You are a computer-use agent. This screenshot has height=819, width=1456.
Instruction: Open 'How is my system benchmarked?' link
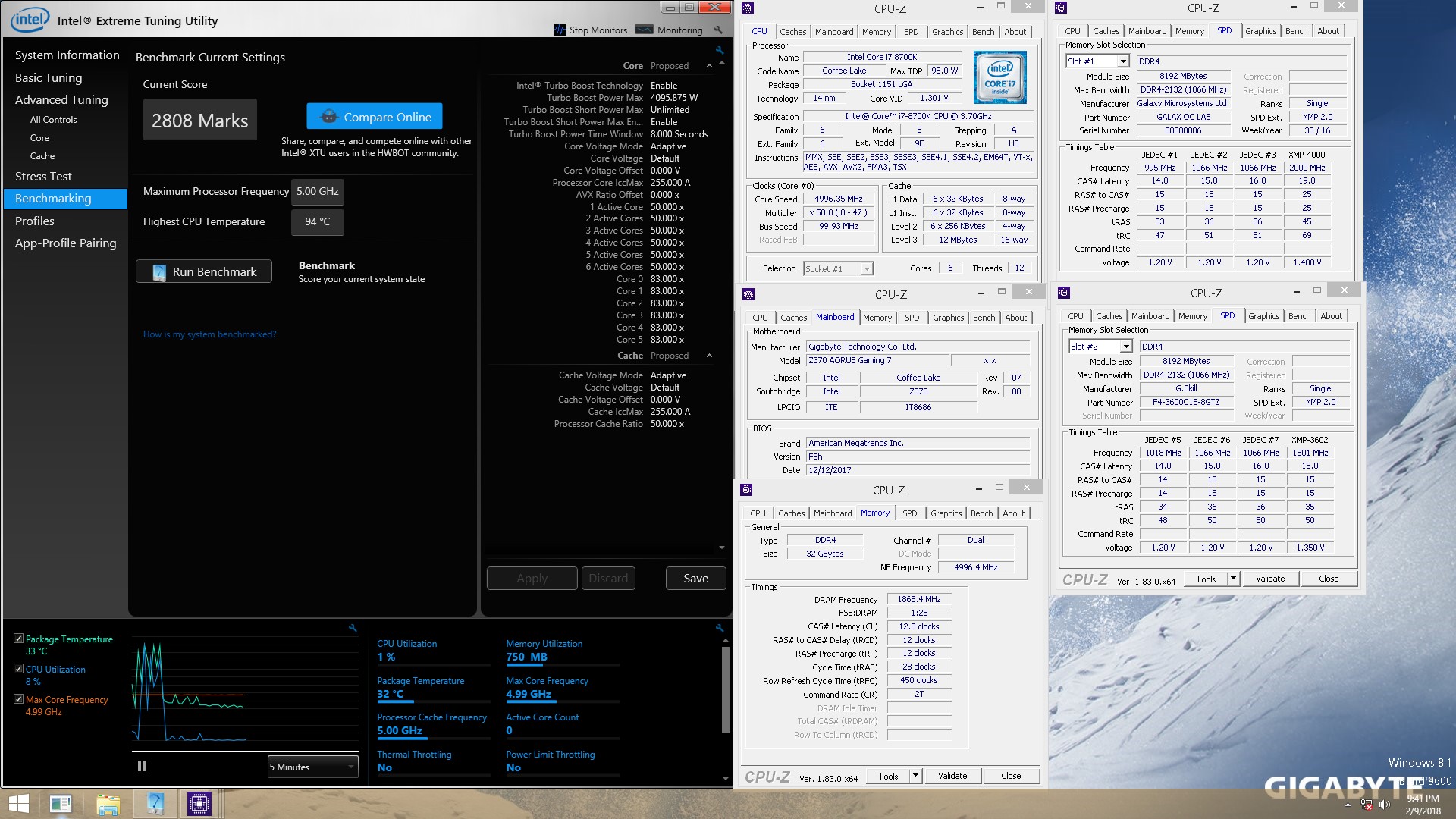(209, 334)
